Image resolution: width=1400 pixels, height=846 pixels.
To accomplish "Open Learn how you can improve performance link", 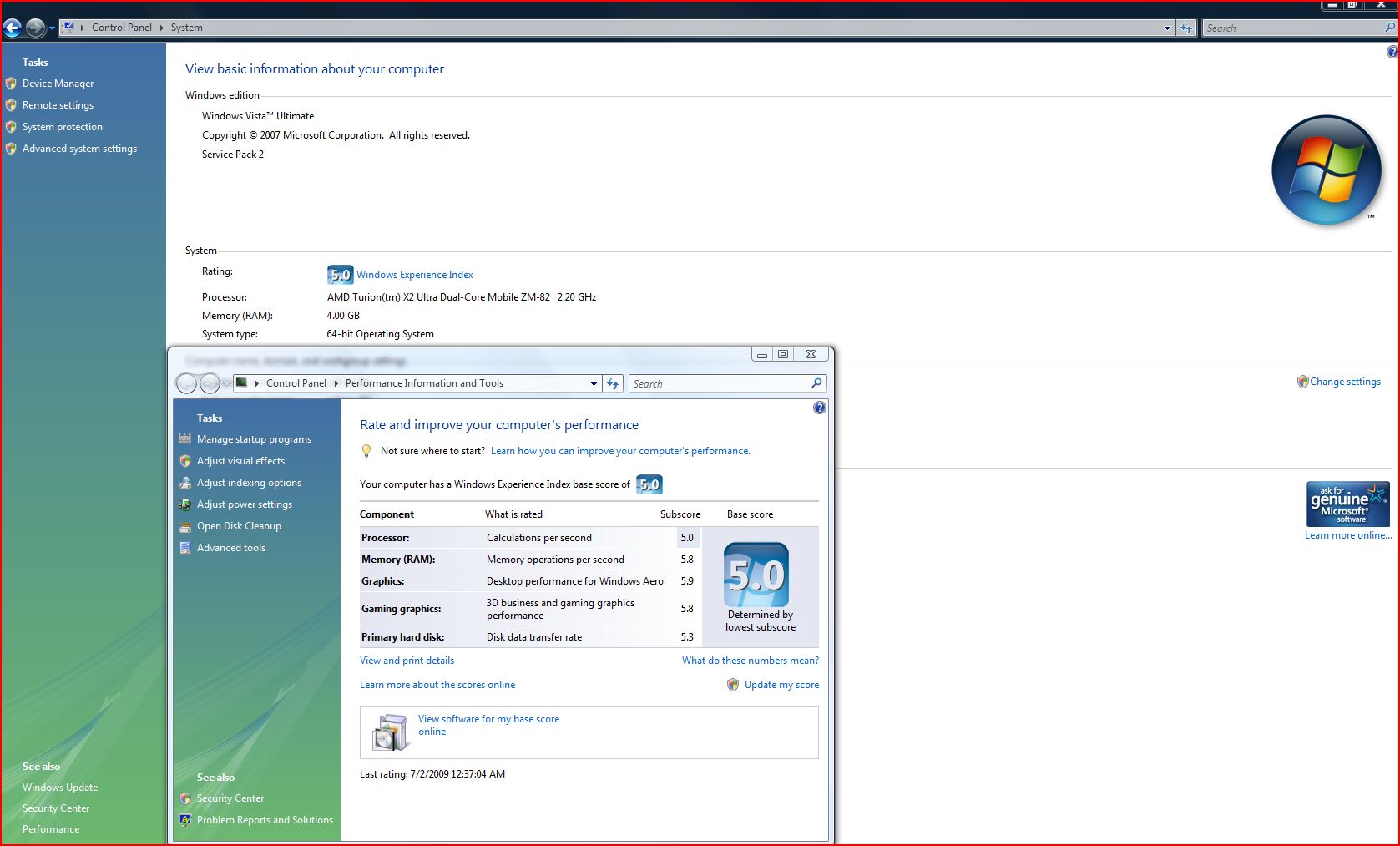I will tap(620, 451).
